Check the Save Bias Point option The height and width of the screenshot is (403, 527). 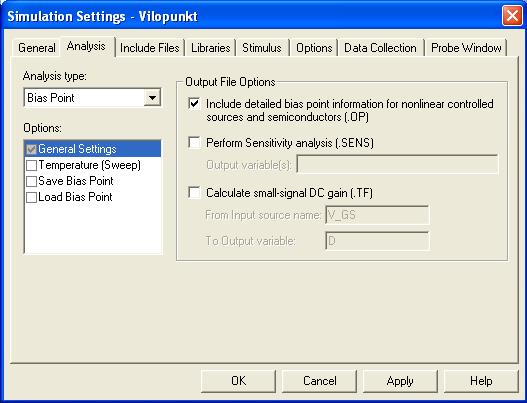click(x=31, y=182)
